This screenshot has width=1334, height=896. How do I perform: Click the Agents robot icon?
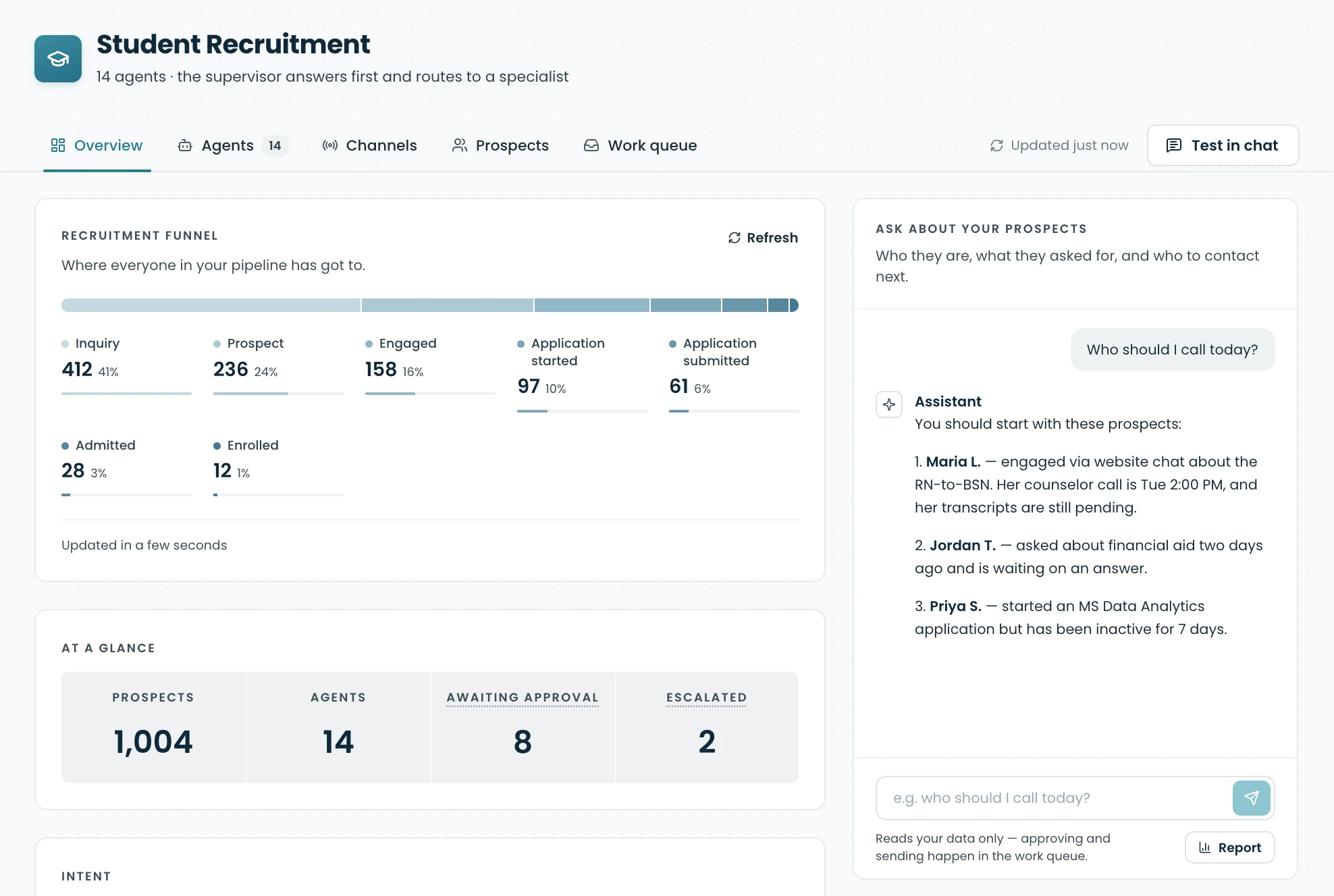click(x=185, y=145)
